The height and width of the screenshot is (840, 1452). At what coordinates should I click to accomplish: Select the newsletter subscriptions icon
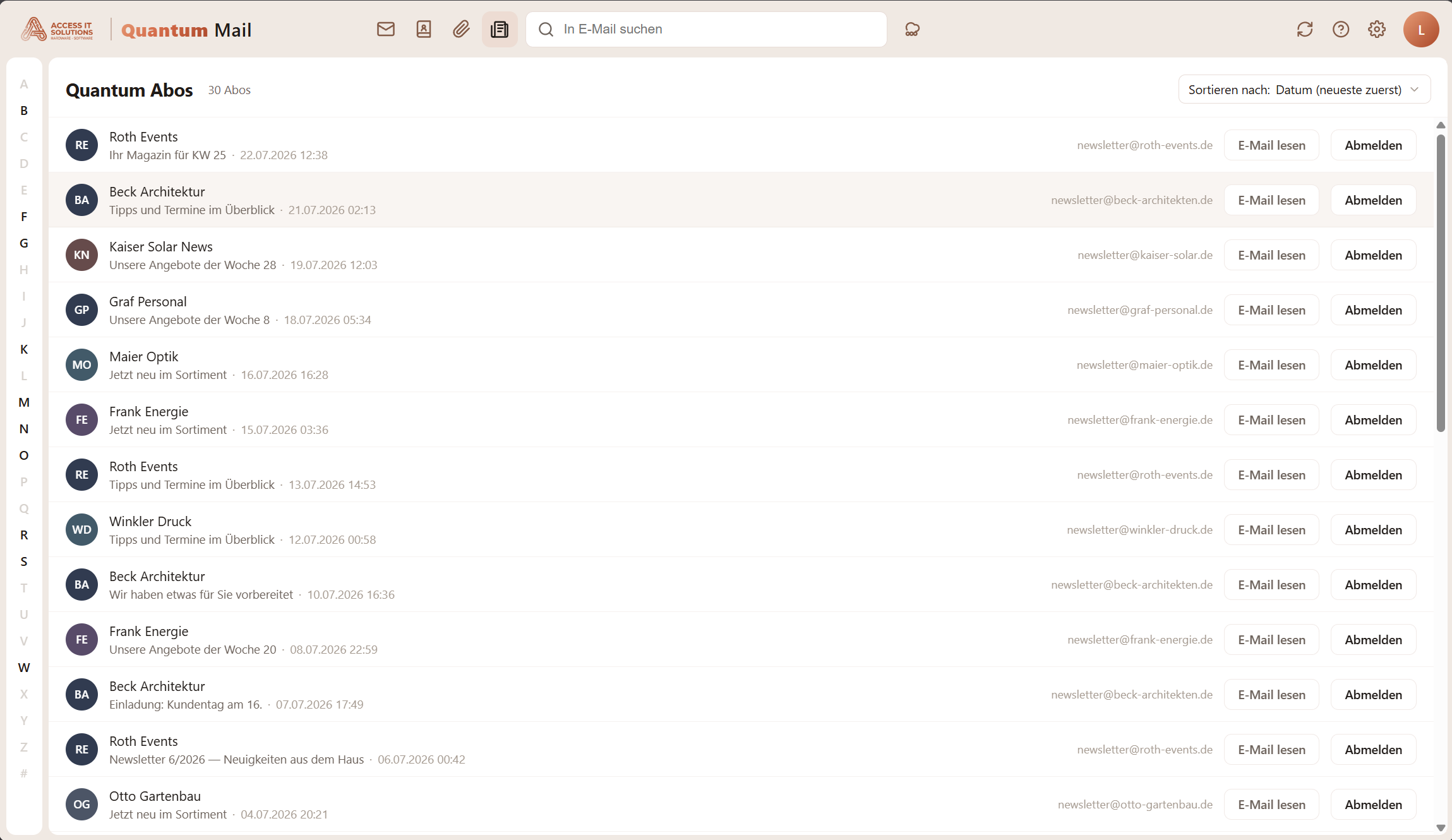coord(500,29)
